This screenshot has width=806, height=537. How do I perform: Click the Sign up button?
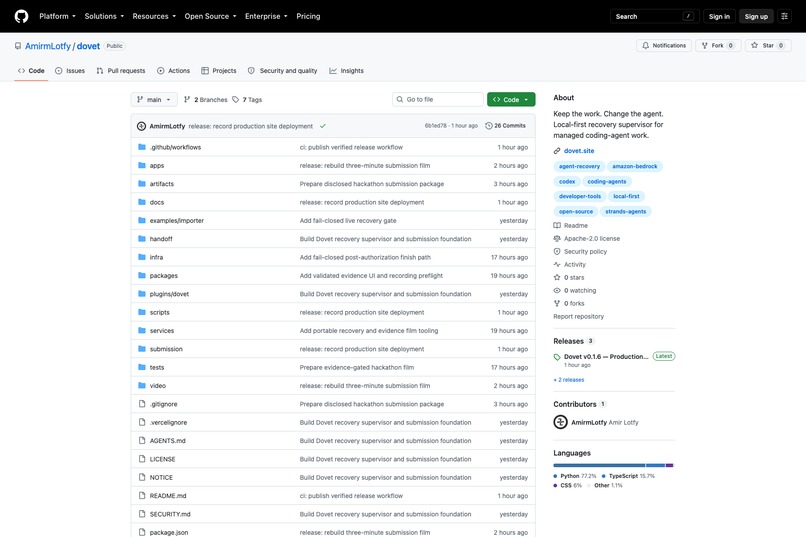[x=756, y=16]
